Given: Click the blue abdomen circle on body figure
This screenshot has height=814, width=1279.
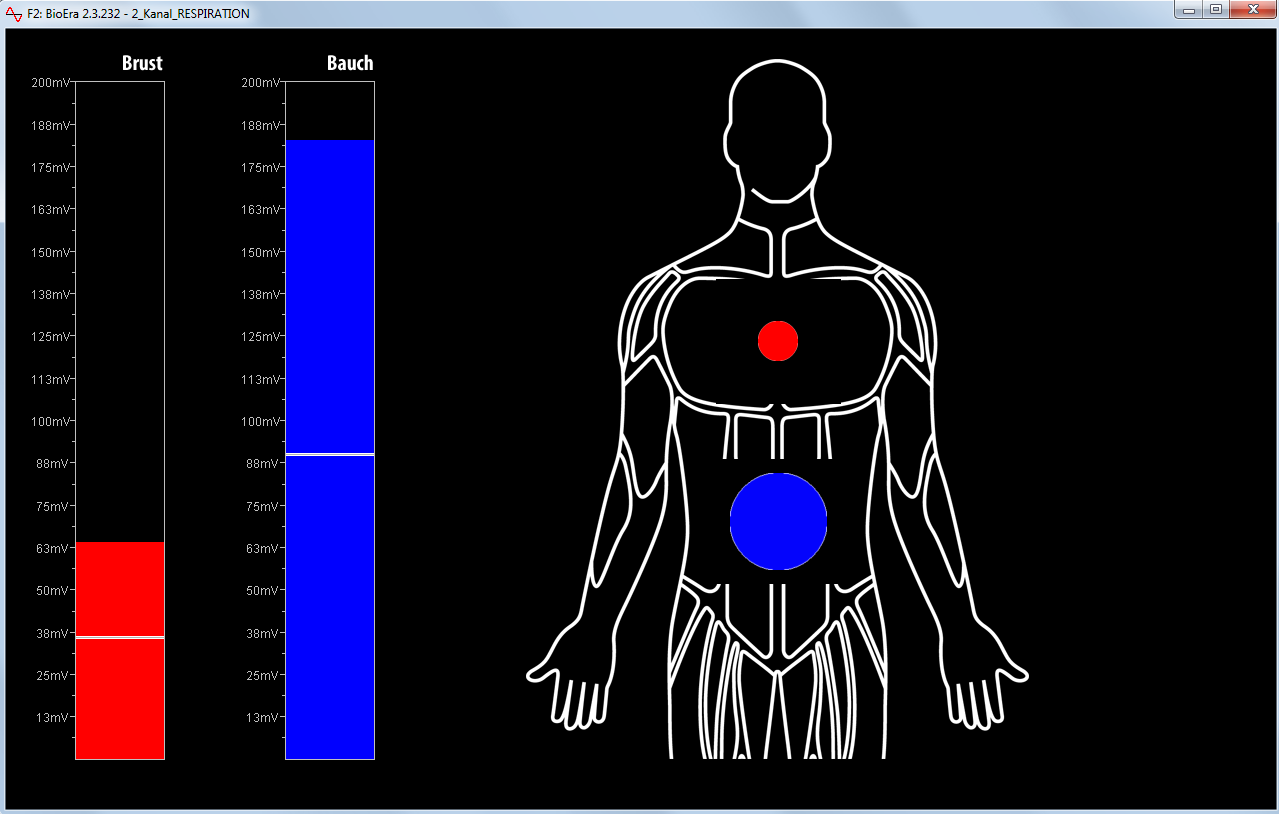Looking at the screenshot, I should pyautogui.click(x=778, y=521).
